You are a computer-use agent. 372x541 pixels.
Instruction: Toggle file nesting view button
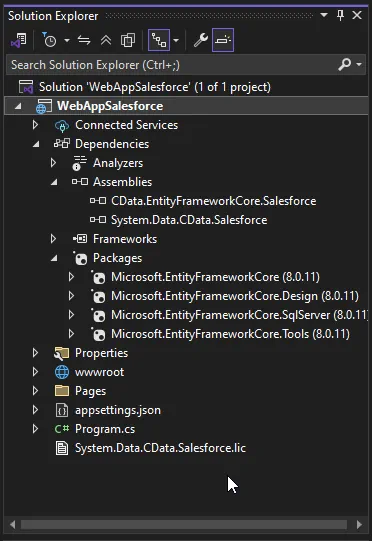tap(159, 40)
